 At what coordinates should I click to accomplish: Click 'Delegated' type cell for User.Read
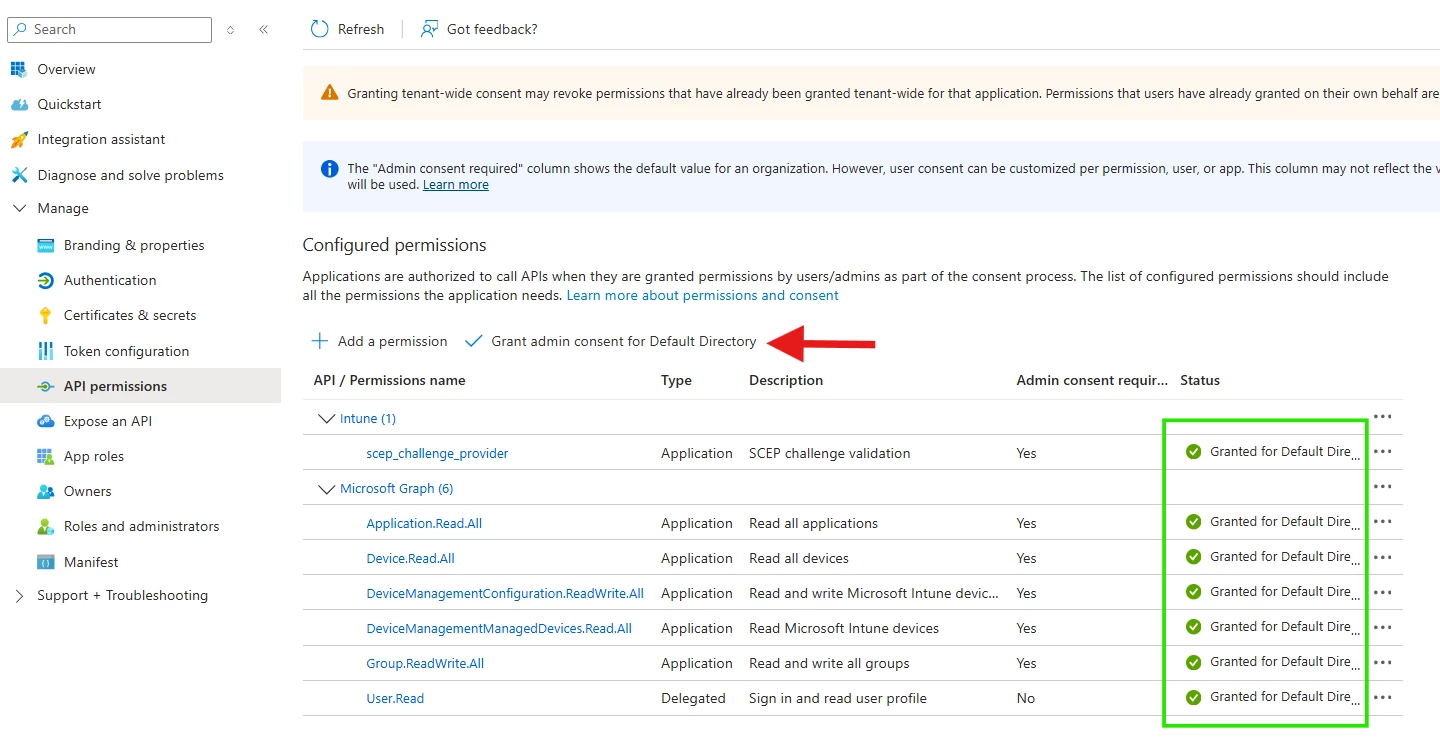(x=693, y=699)
